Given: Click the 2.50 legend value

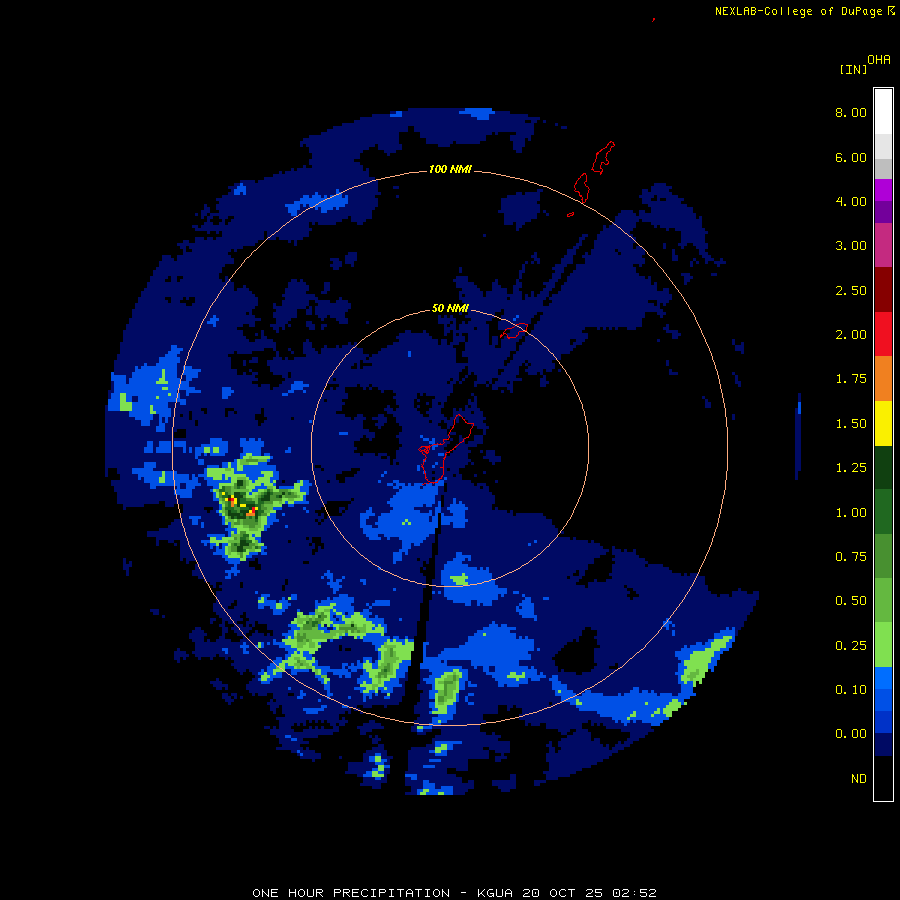Looking at the screenshot, I should [851, 290].
